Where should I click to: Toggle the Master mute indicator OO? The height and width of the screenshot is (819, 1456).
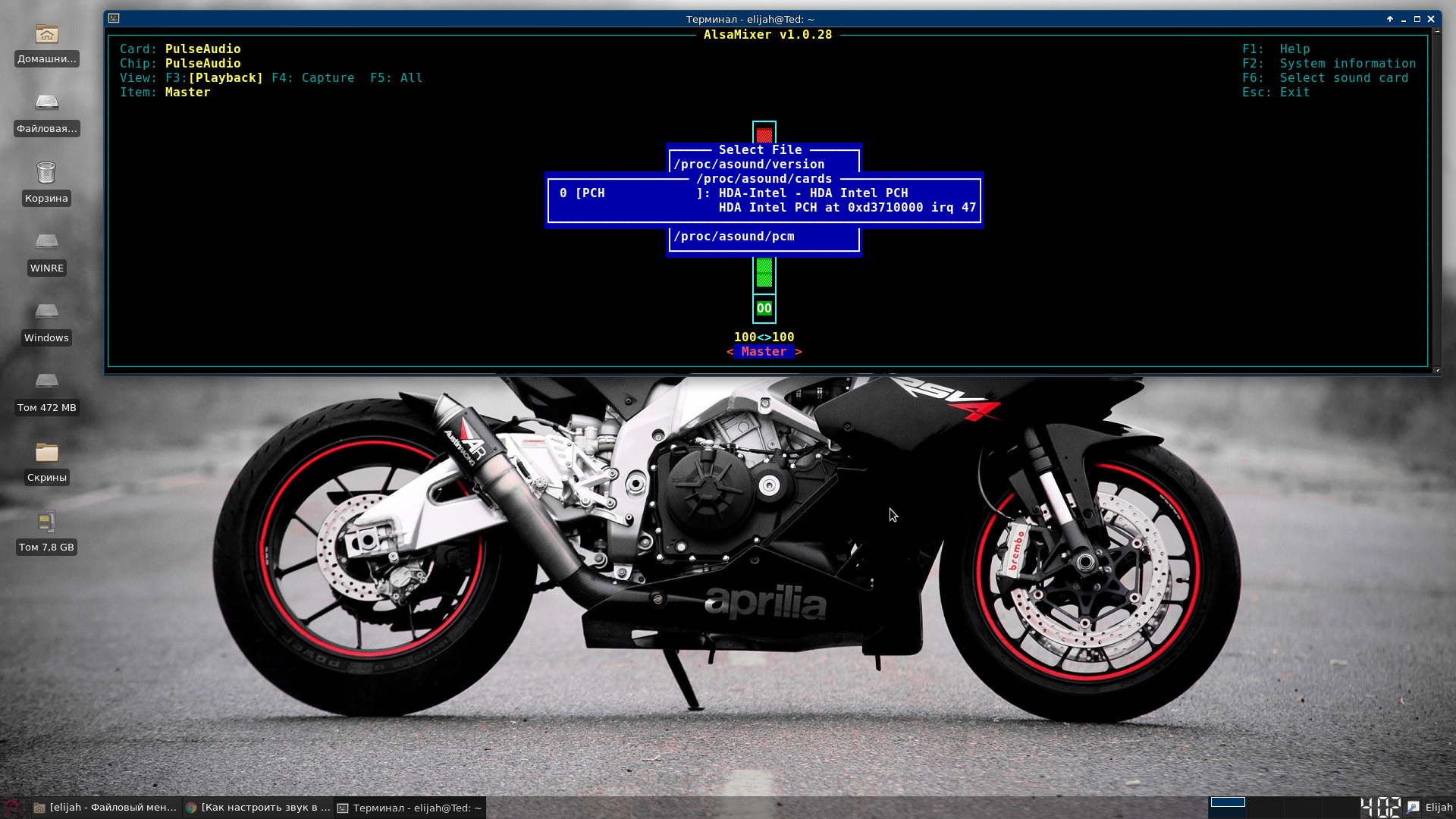click(x=764, y=309)
